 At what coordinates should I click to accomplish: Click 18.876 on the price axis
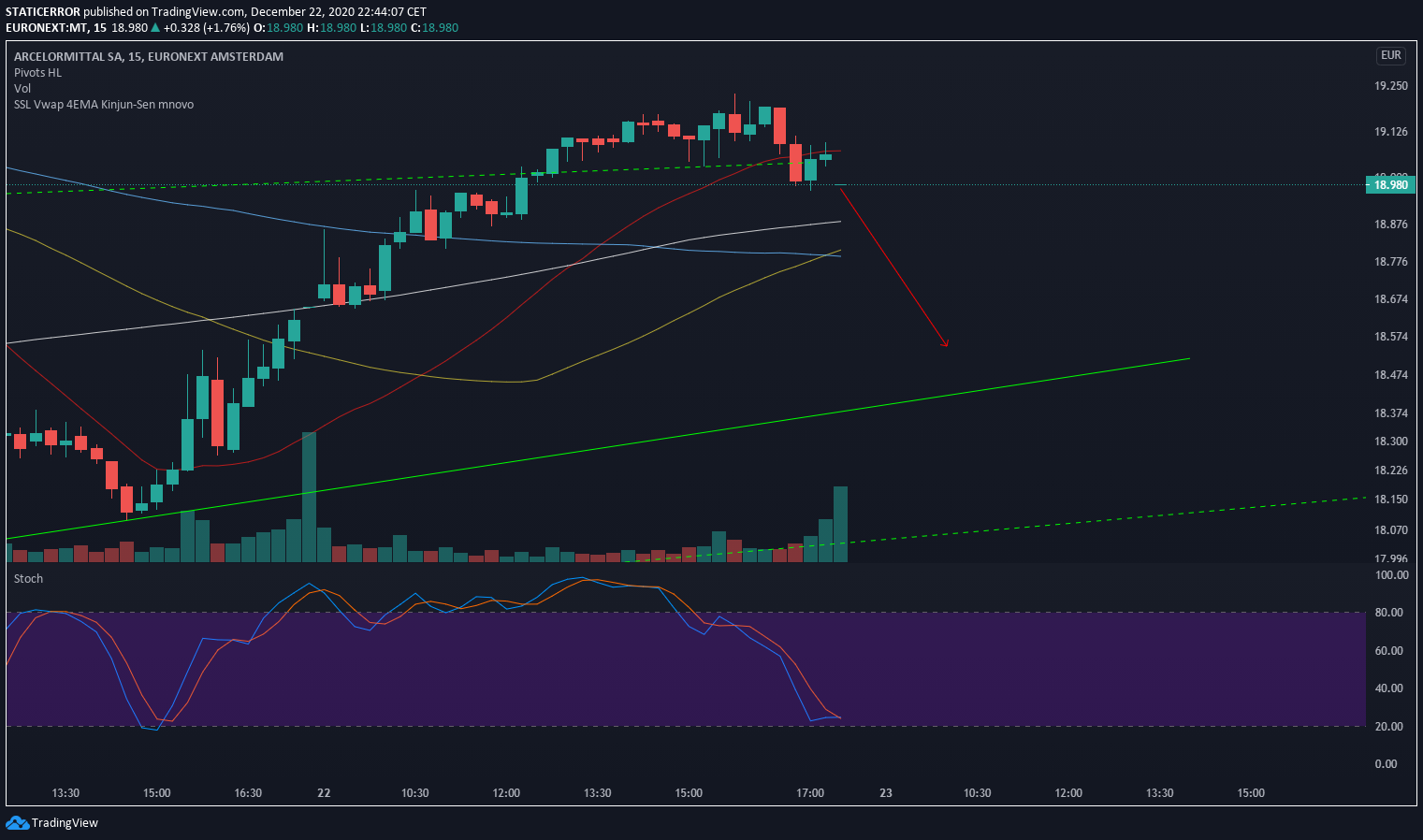[x=1390, y=224]
